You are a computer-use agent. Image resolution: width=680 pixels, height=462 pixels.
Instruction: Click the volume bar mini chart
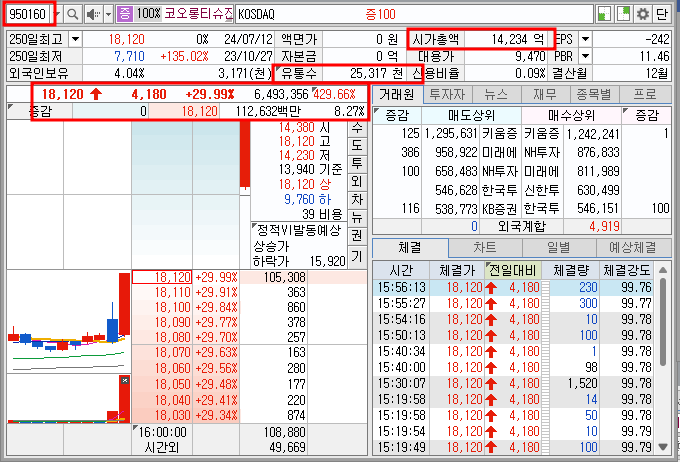point(69,399)
